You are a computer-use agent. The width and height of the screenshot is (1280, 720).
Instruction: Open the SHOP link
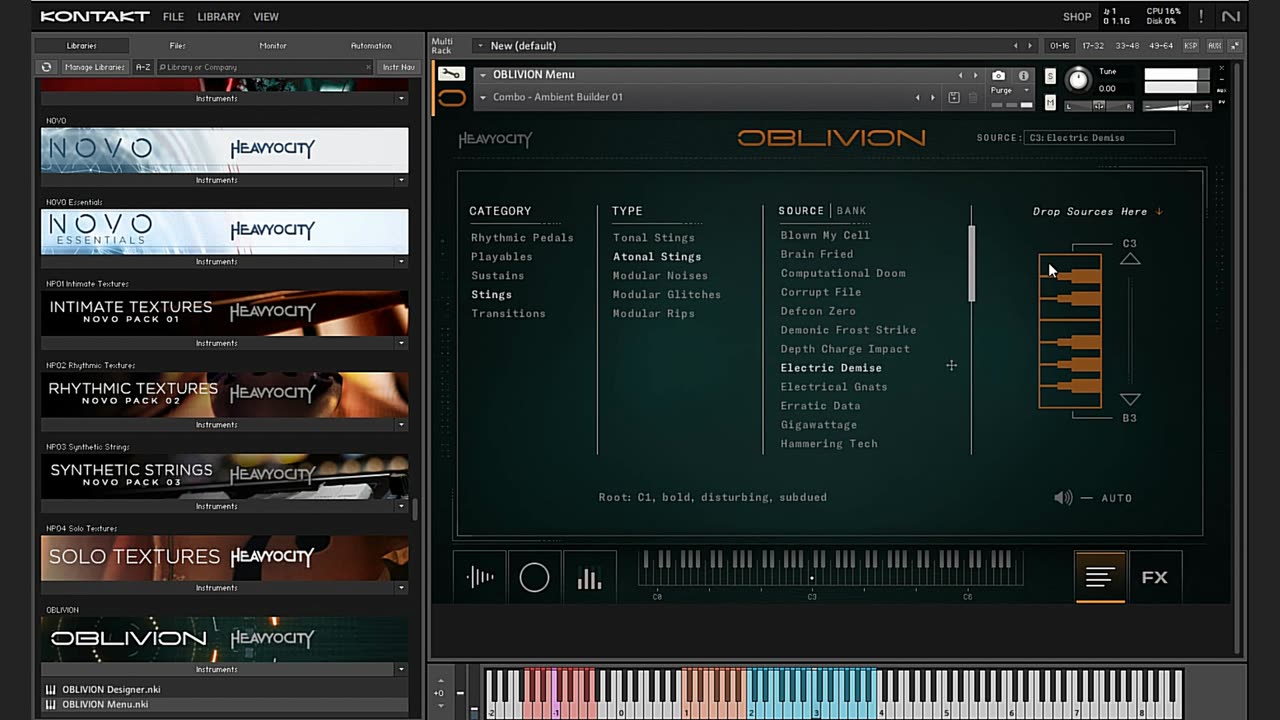pyautogui.click(x=1077, y=17)
